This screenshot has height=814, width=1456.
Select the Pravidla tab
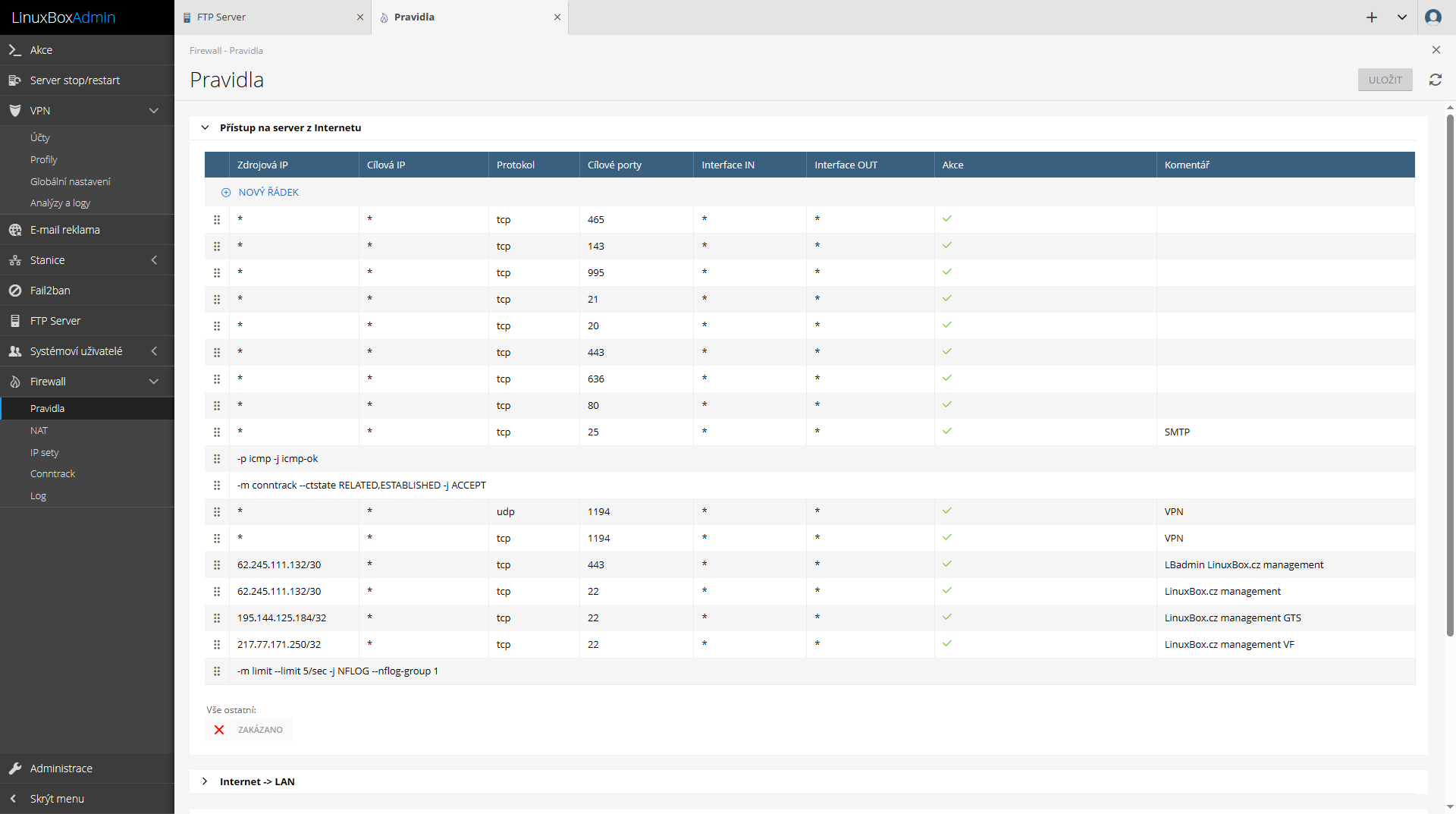(x=470, y=17)
